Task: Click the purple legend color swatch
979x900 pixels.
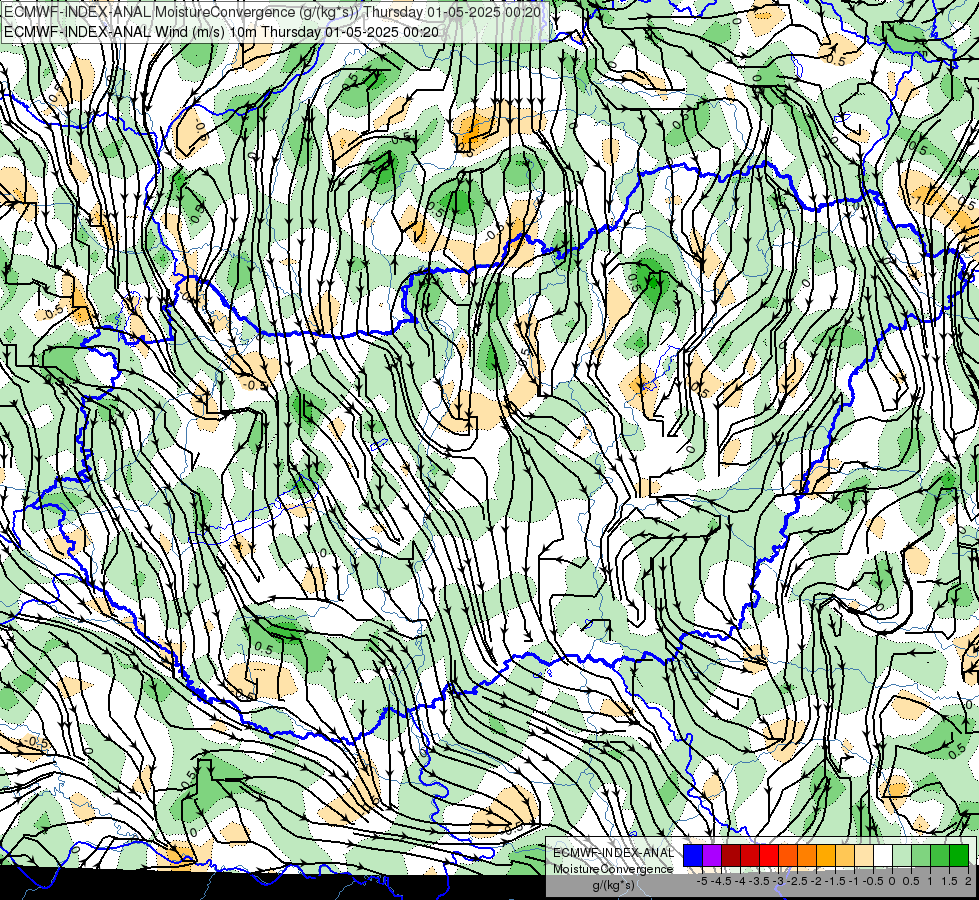Action: click(x=712, y=855)
